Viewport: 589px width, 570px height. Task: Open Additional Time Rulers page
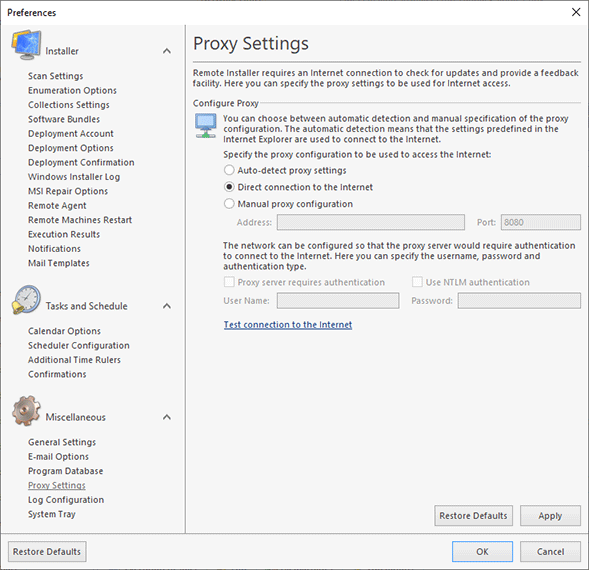(74, 360)
